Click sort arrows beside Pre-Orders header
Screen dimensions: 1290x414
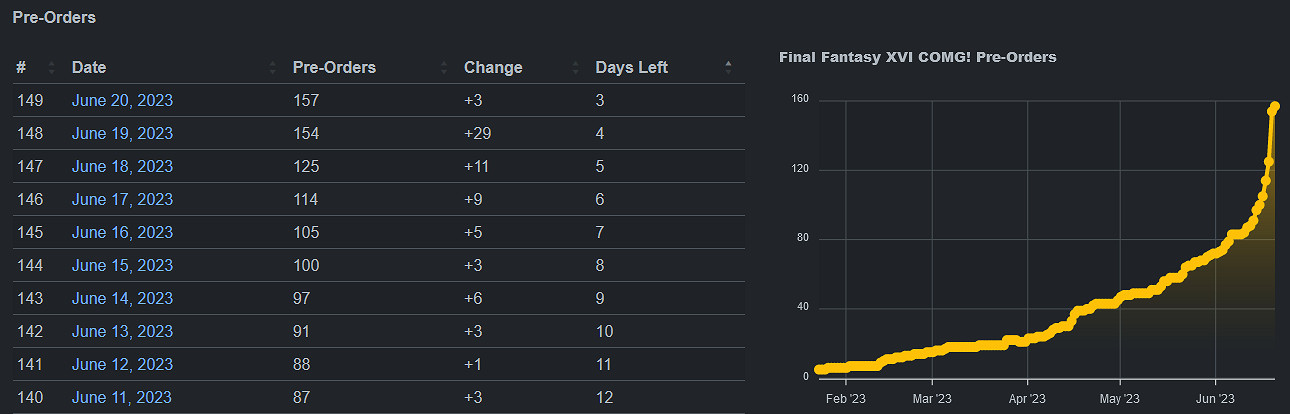(444, 68)
